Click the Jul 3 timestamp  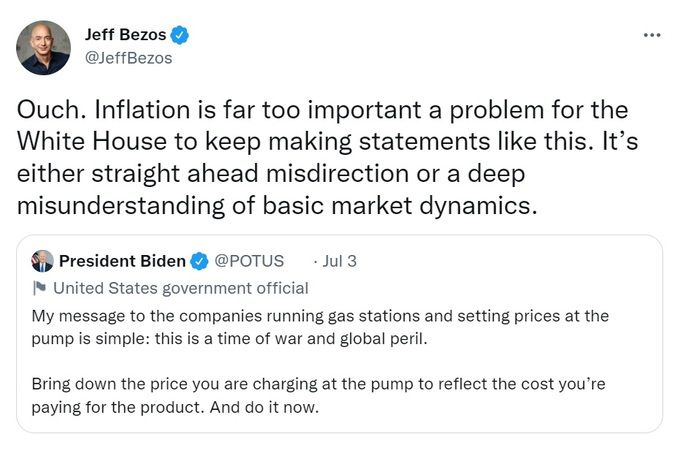point(339,261)
